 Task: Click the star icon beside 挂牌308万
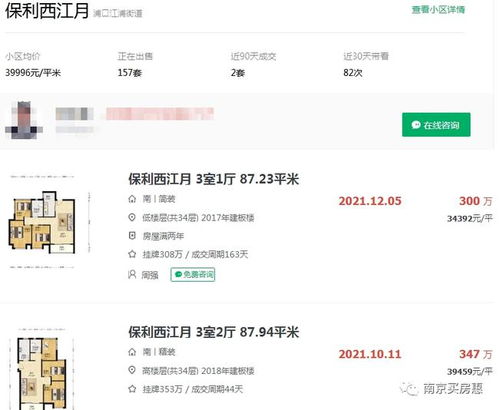[x=132, y=254]
